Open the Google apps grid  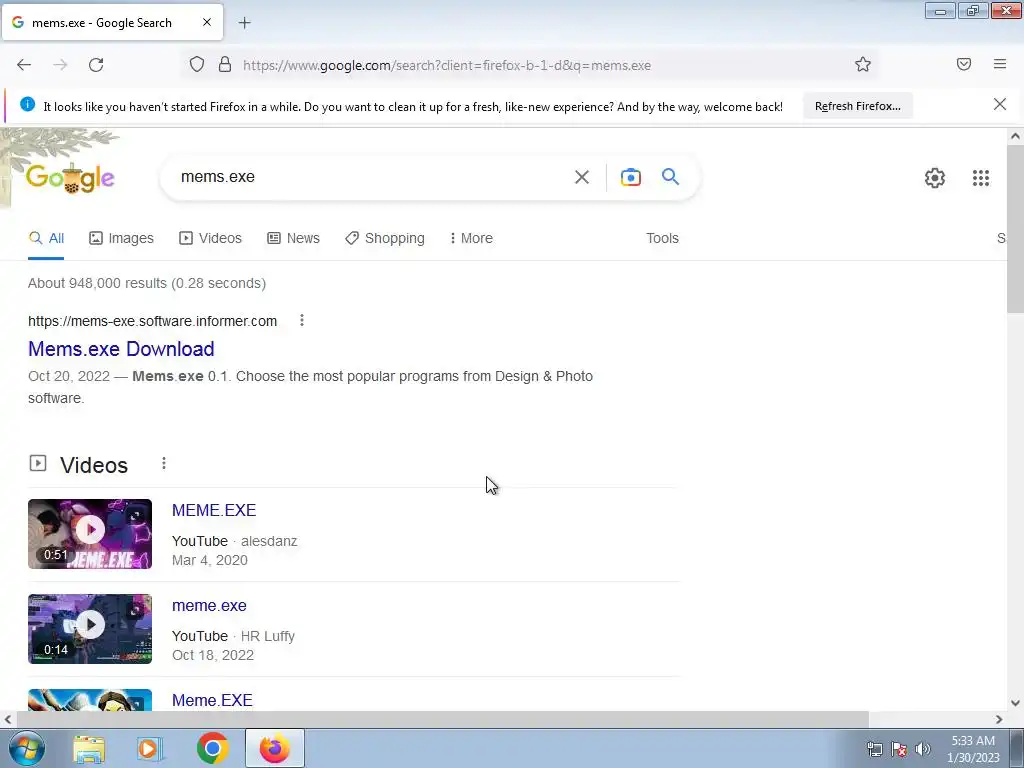(x=981, y=178)
